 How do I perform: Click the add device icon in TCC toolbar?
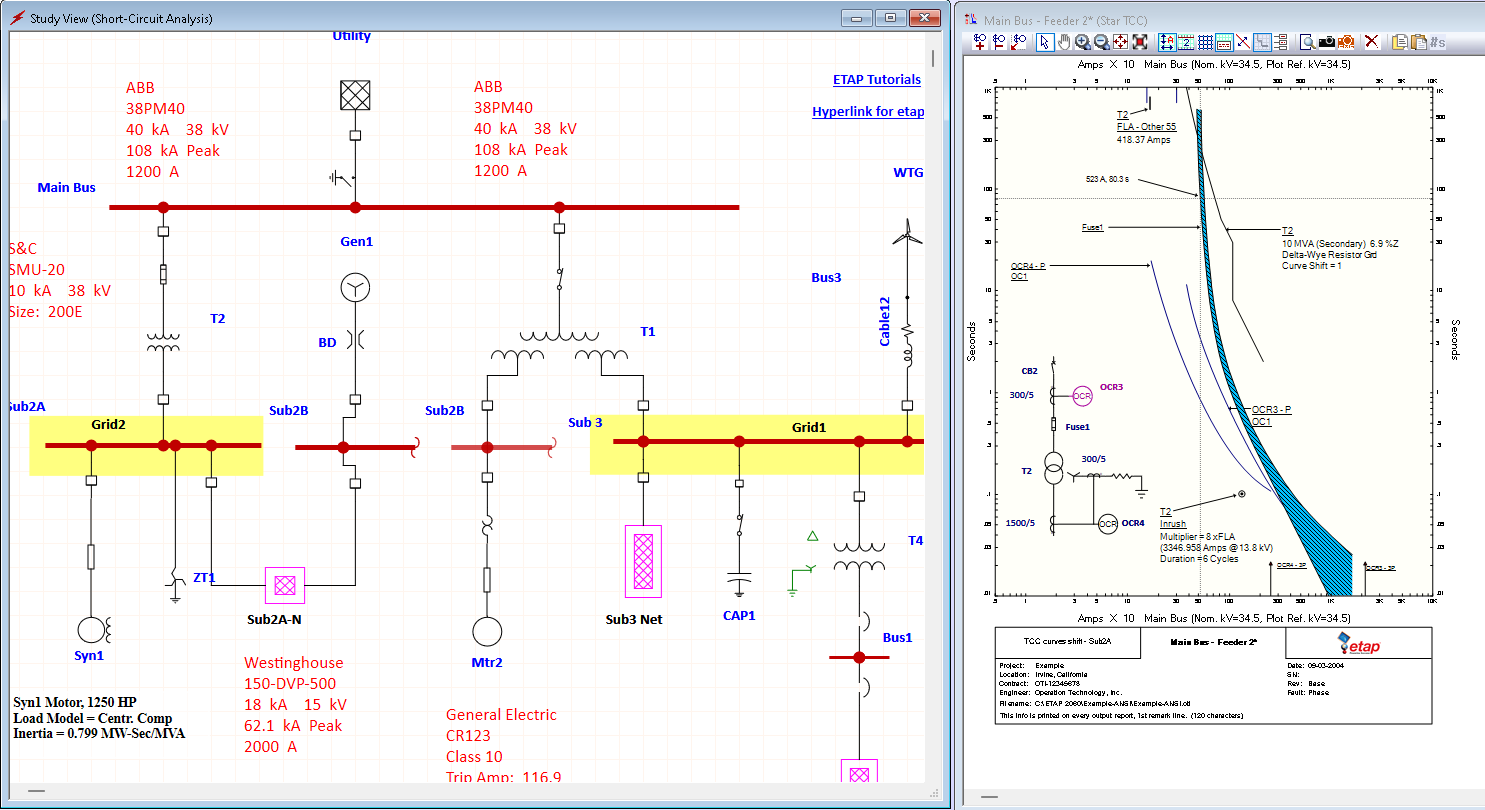point(980,42)
